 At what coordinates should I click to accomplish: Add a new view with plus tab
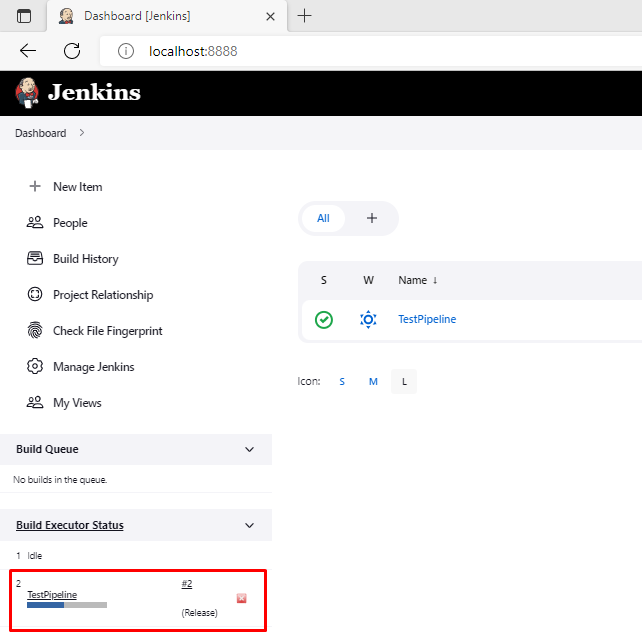pos(372,218)
